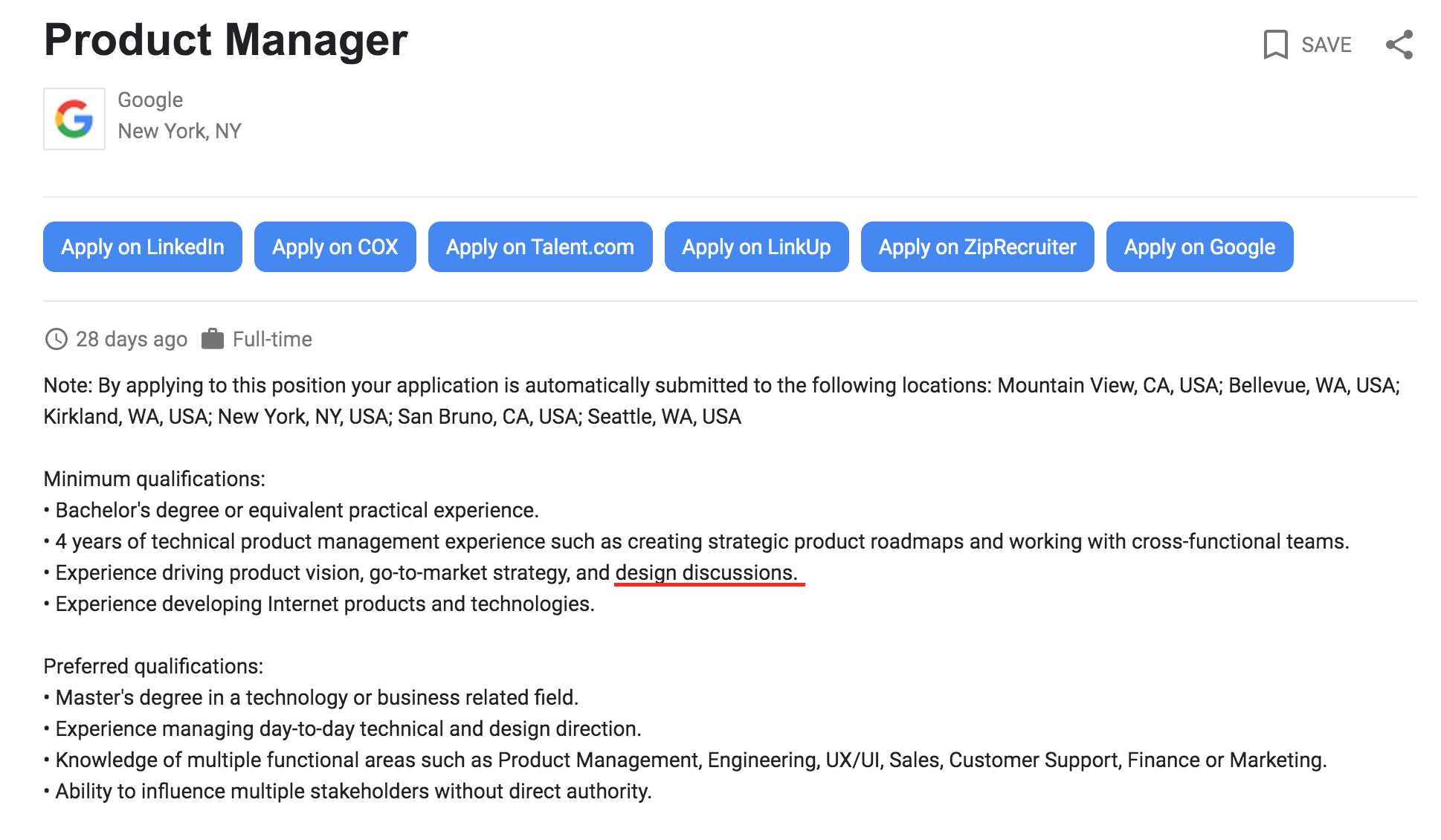Click the Google company name
Screen dimensions: 1441x840
pos(150,100)
